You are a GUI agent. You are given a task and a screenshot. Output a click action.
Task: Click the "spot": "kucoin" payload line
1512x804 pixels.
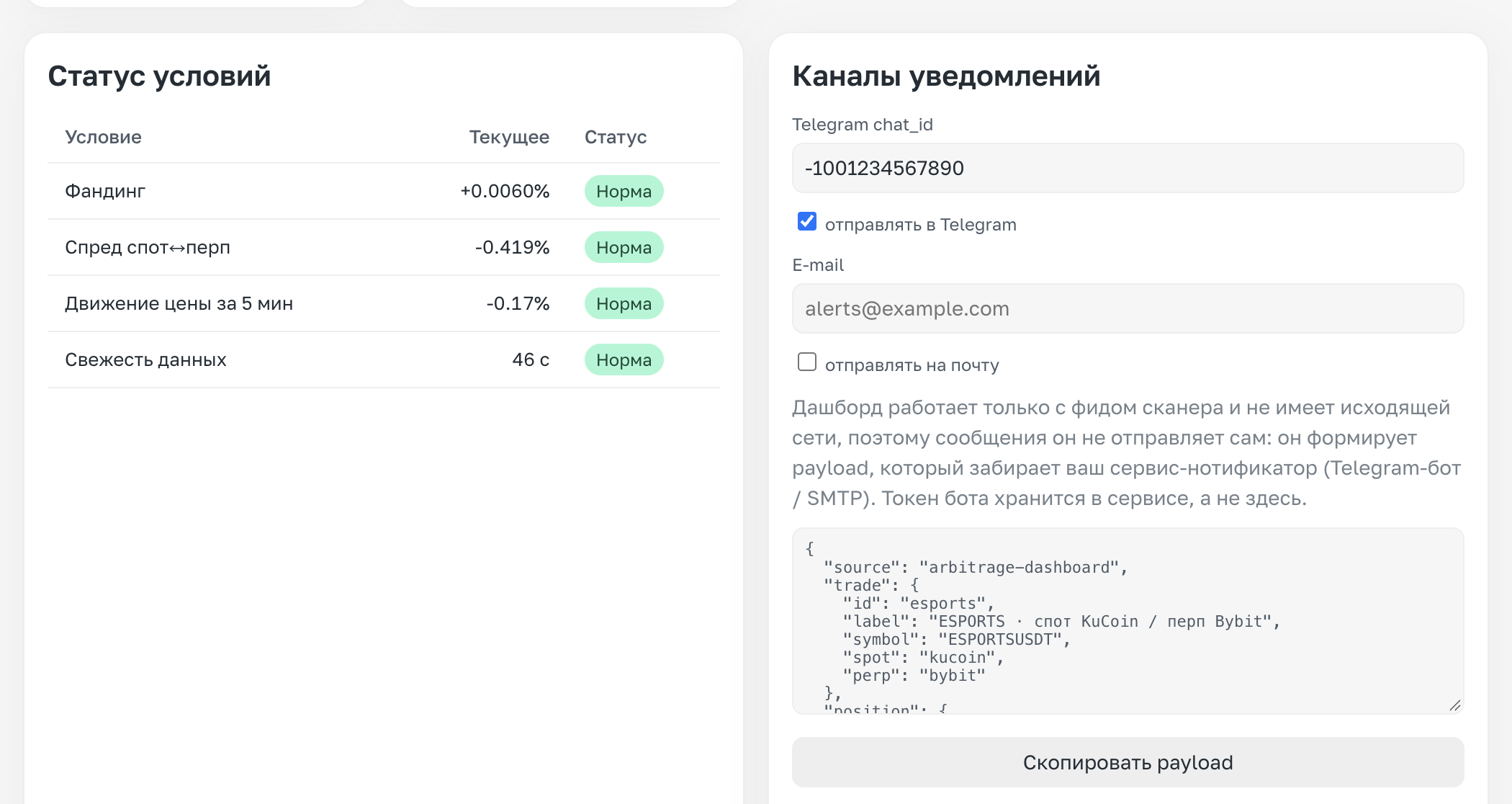923,658
